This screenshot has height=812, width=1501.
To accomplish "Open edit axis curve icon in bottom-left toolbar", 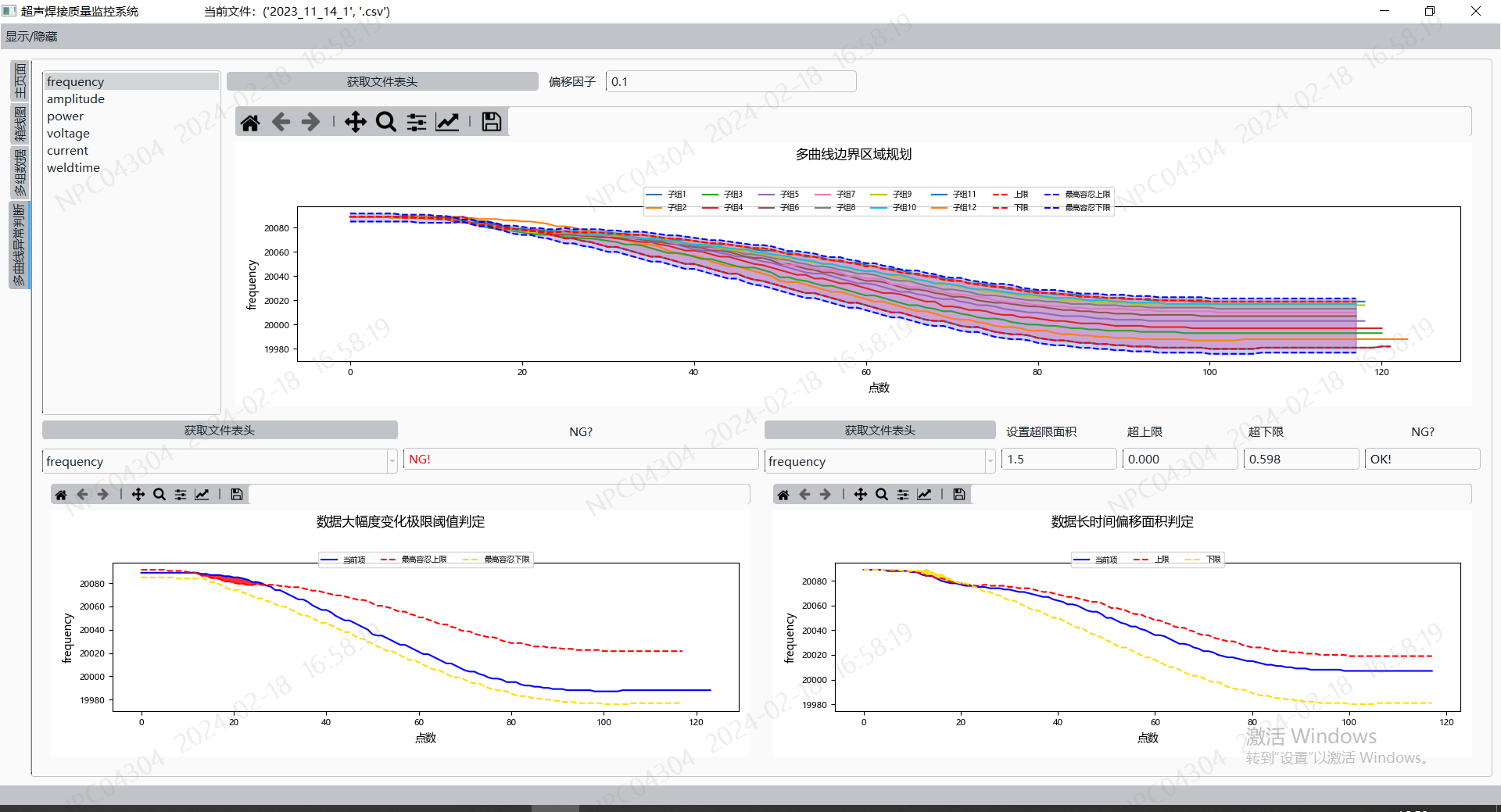I will coord(202,494).
